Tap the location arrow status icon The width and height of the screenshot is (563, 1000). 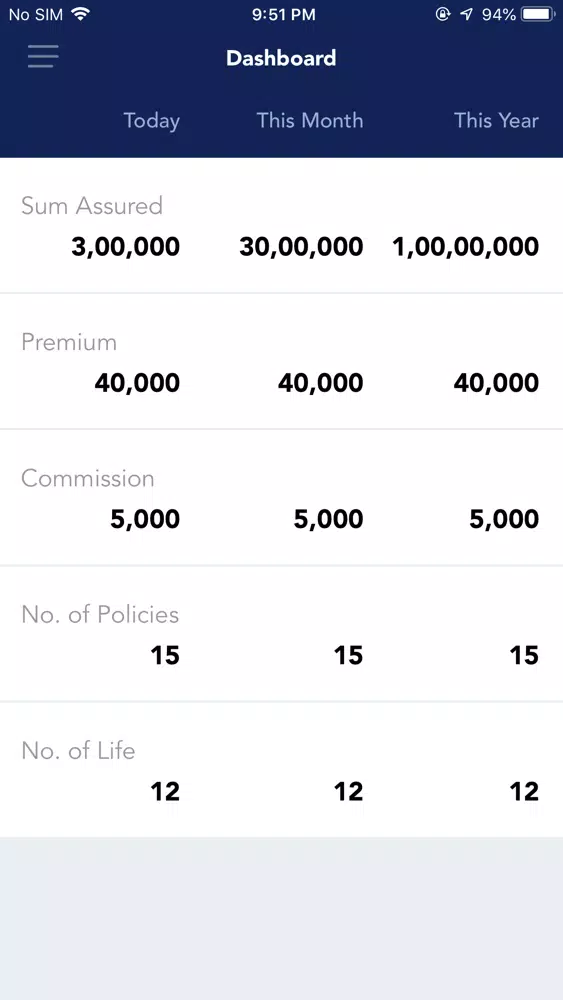point(467,14)
